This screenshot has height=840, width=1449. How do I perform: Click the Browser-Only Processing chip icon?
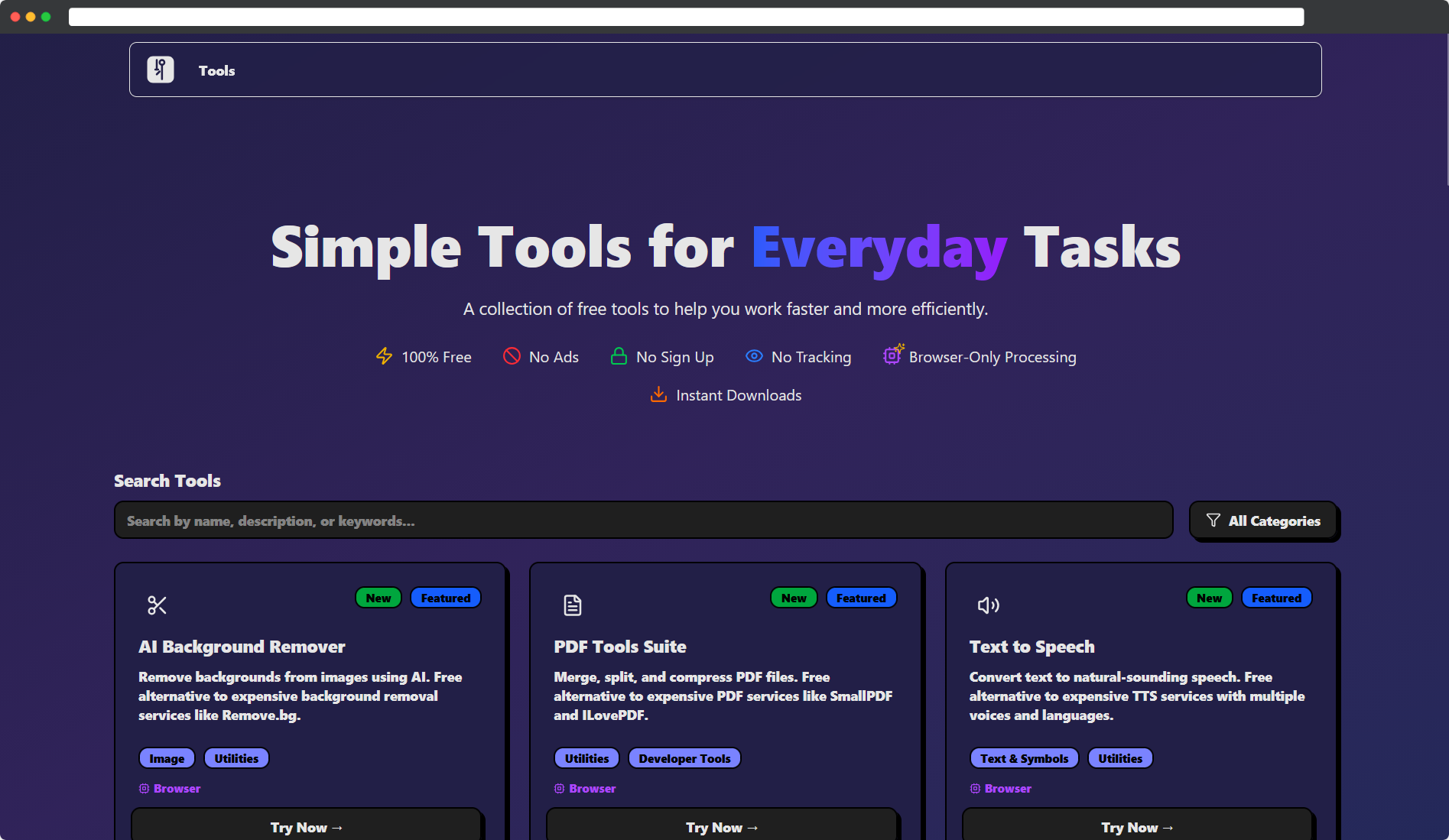pos(892,355)
